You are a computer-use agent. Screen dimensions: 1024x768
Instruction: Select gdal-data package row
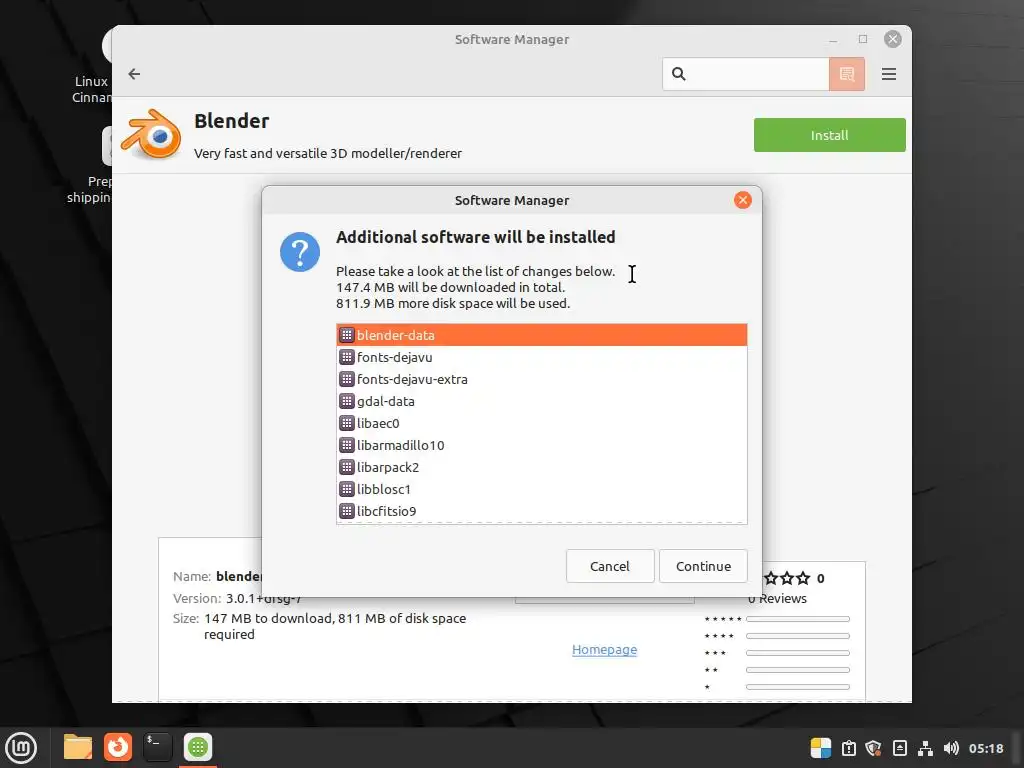coord(541,401)
